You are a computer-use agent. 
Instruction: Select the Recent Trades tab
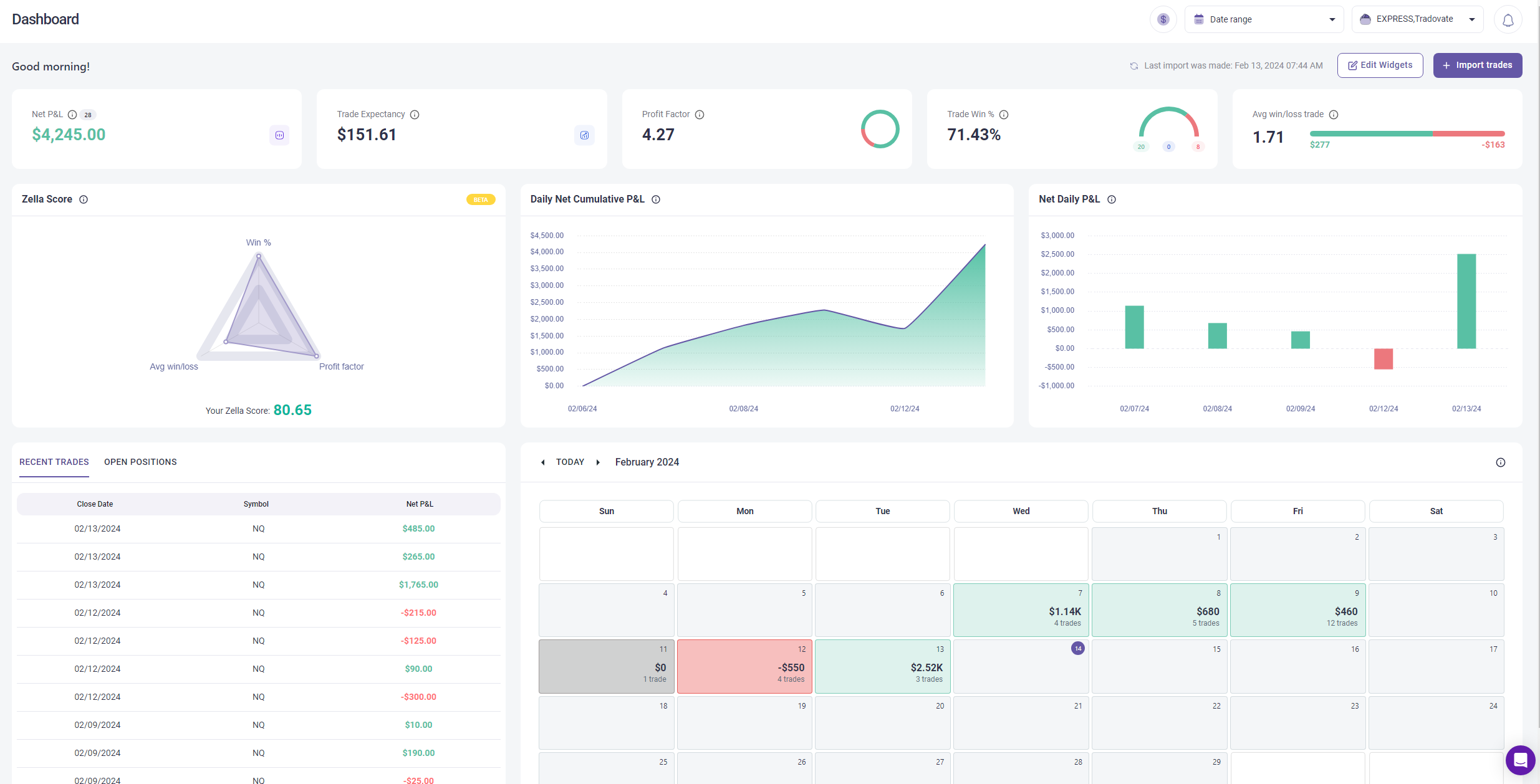click(x=54, y=462)
